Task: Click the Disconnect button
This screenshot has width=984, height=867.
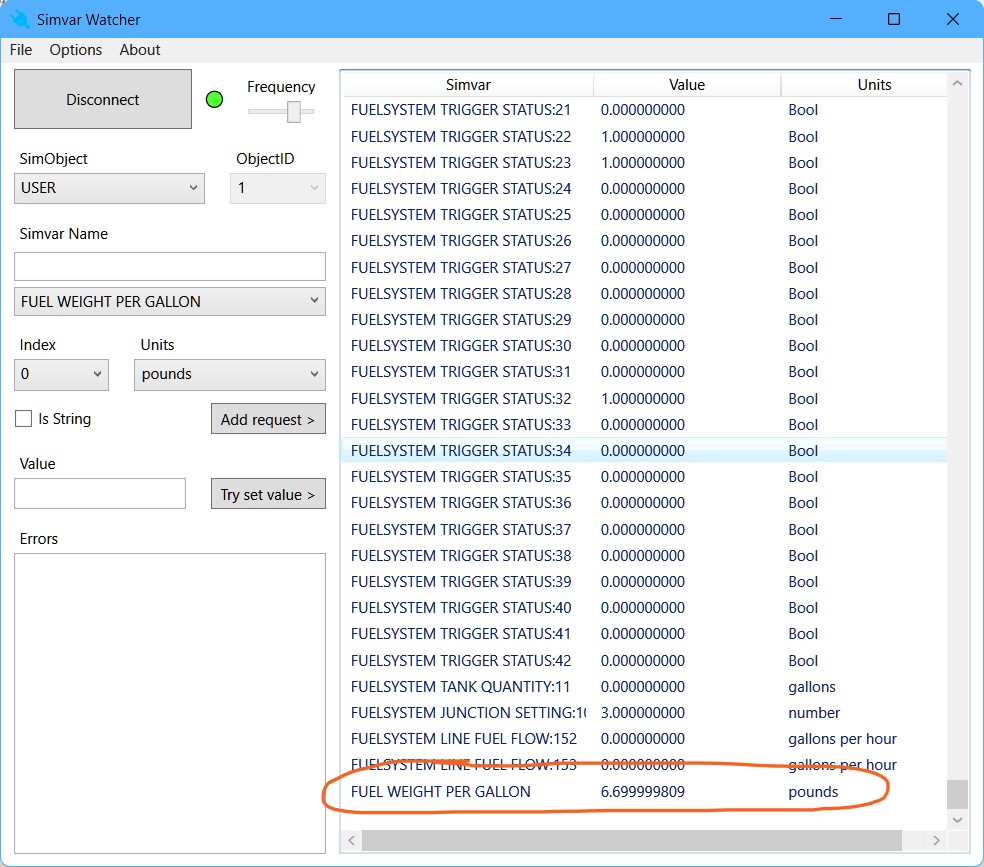Action: (x=103, y=99)
